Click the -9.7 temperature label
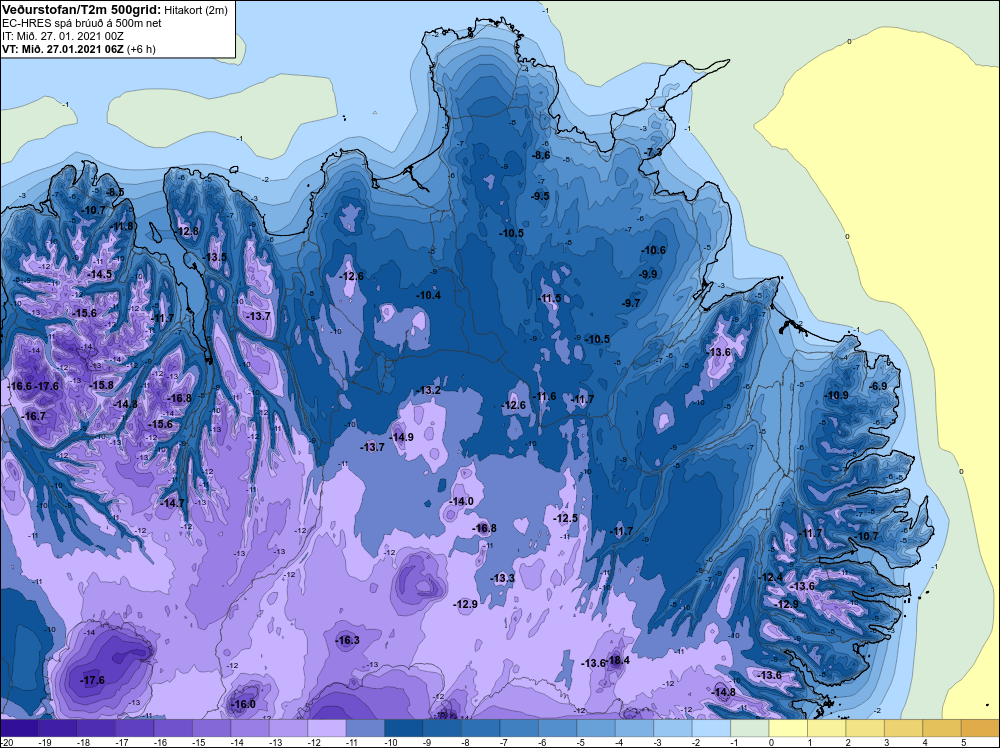The width and height of the screenshot is (1000, 748). pyautogui.click(x=631, y=303)
